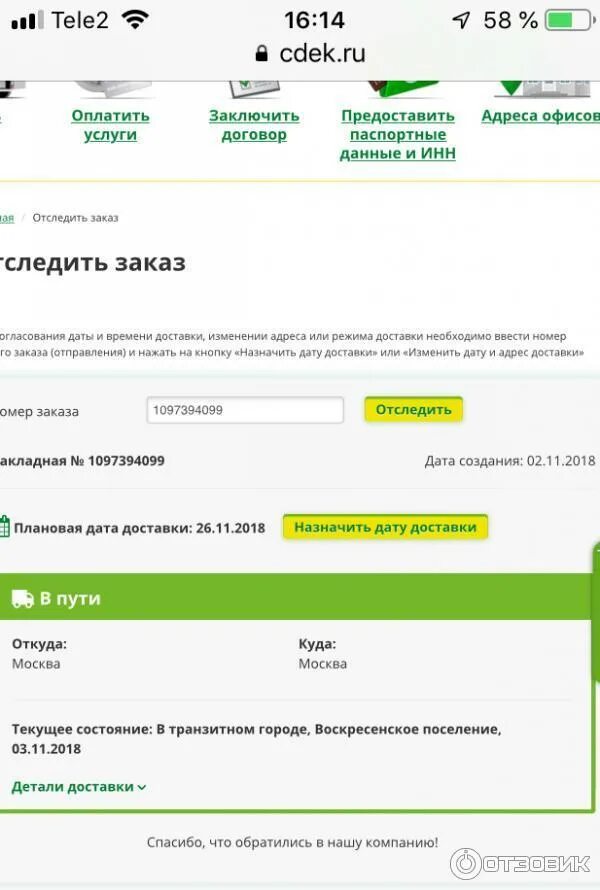The image size is (600, 890).
Task: Tap the Wi-Fi status icon
Action: 135,20
